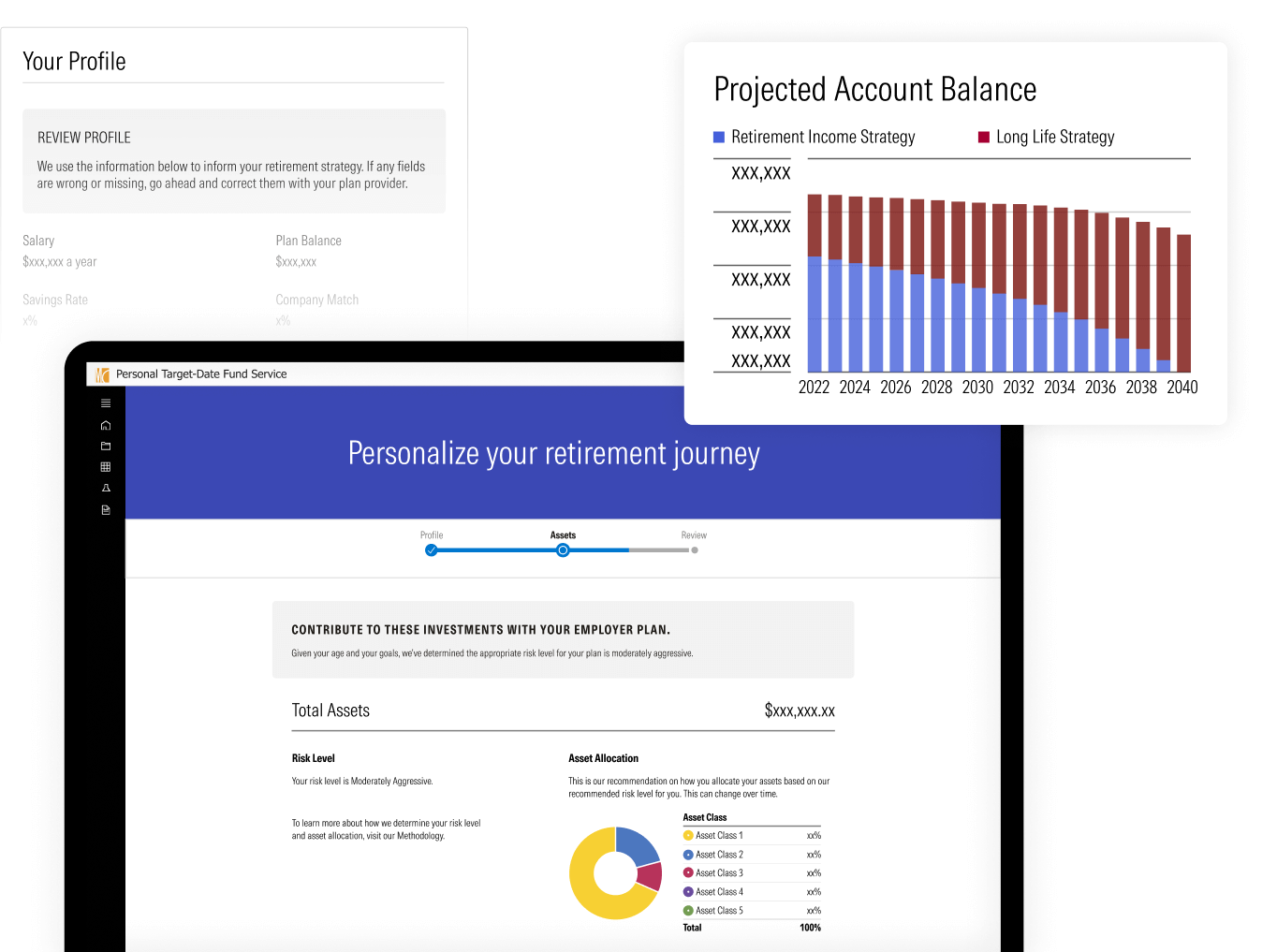
Task: Click the Salary field value
Action: pyautogui.click(x=60, y=262)
